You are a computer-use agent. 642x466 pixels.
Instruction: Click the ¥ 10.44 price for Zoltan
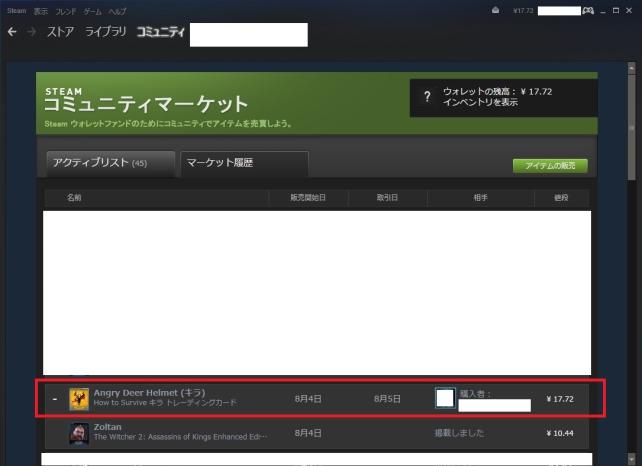560,433
